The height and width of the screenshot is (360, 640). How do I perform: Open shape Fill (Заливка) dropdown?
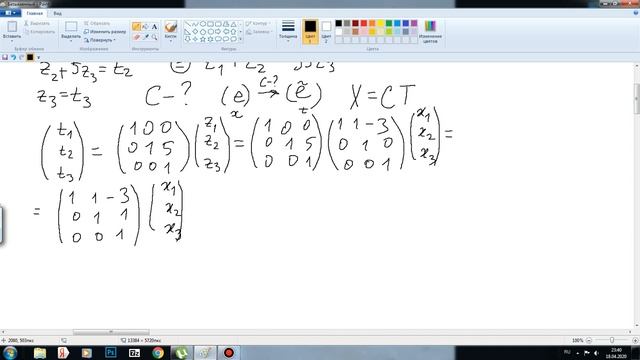click(259, 31)
